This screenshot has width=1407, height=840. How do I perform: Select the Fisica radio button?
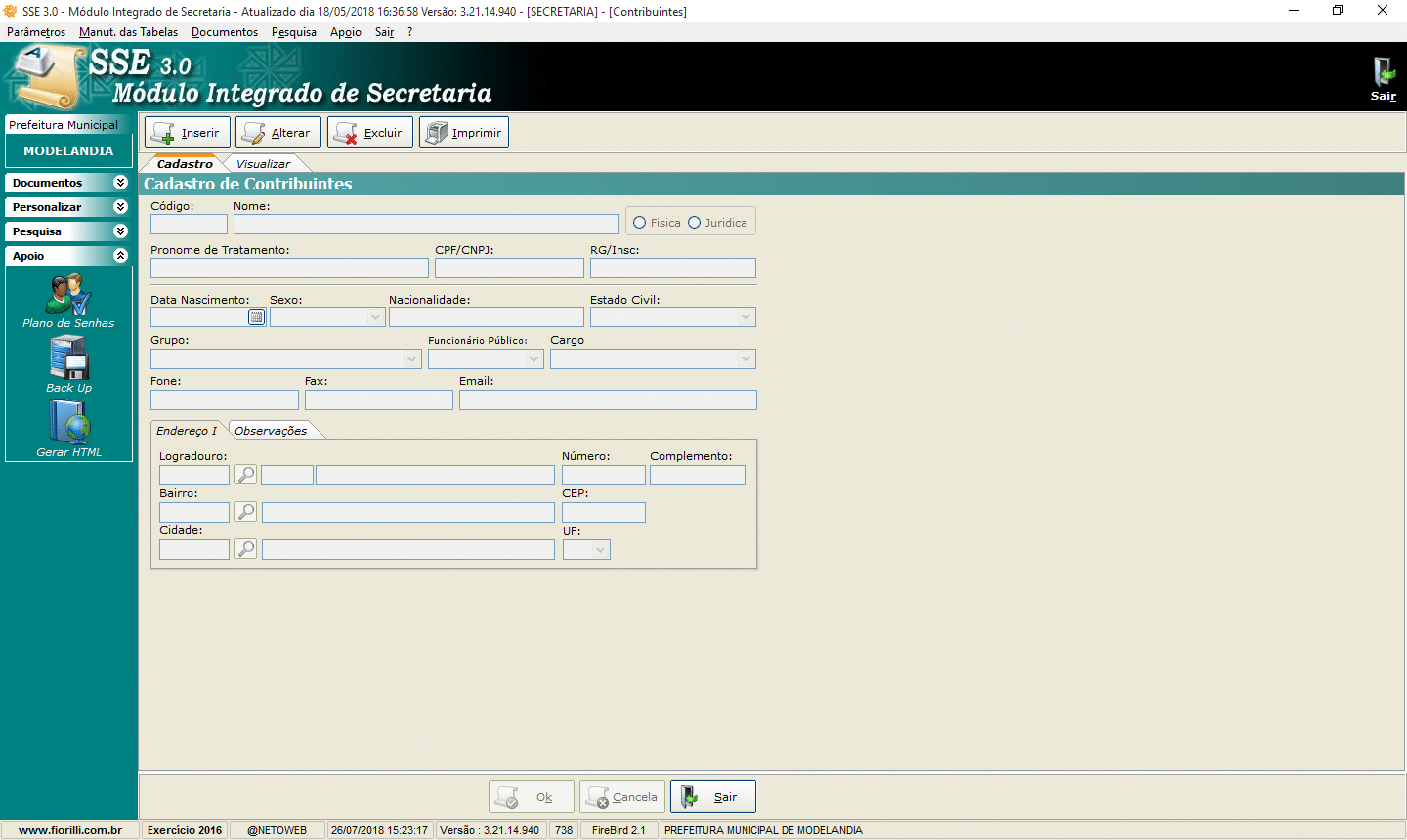[640, 223]
